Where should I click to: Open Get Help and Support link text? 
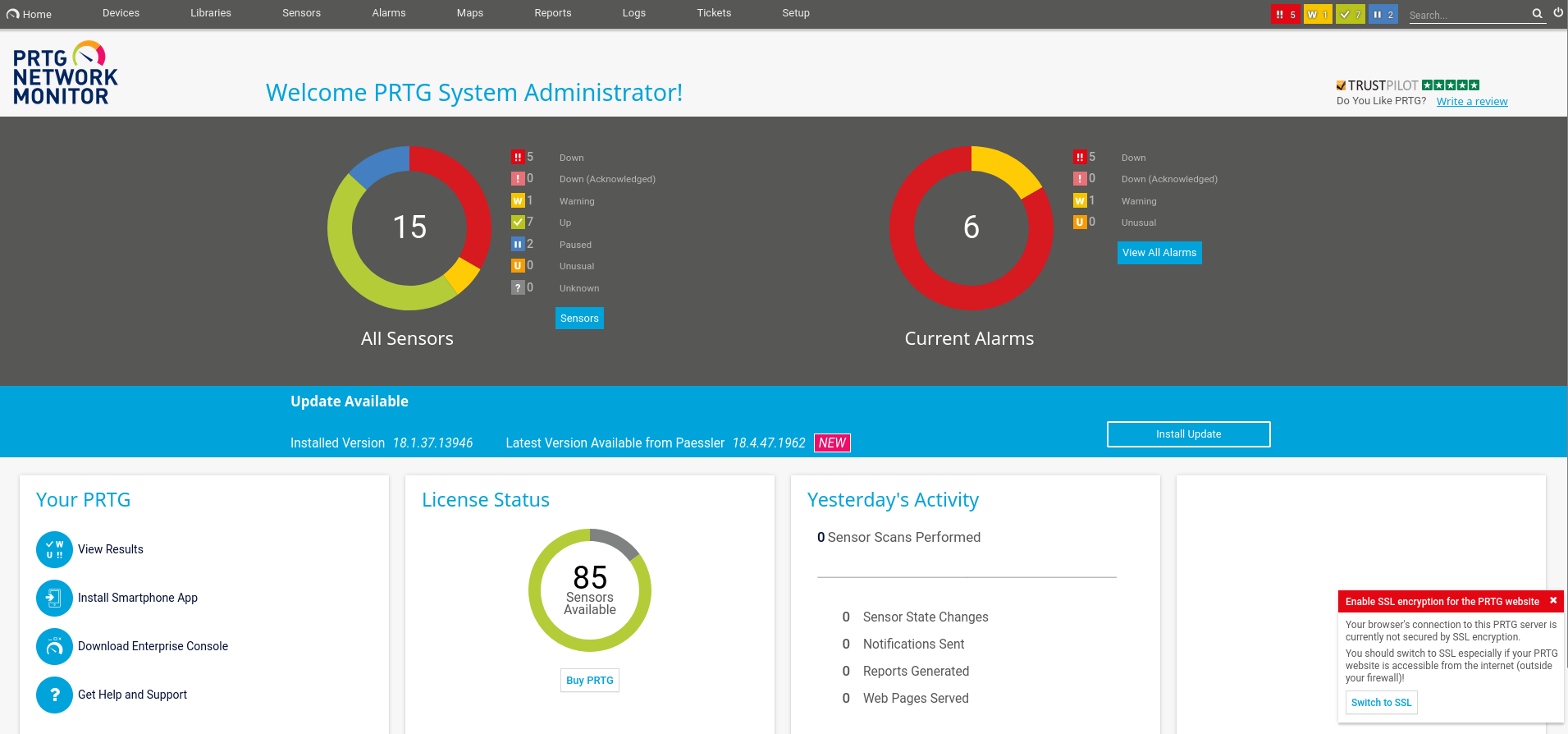[132, 695]
